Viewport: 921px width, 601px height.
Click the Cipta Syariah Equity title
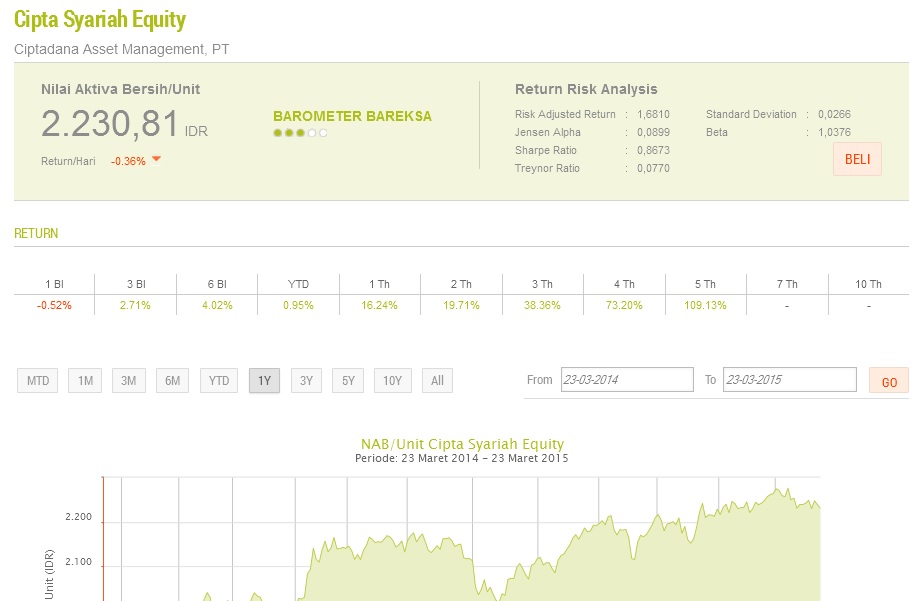[x=100, y=19]
